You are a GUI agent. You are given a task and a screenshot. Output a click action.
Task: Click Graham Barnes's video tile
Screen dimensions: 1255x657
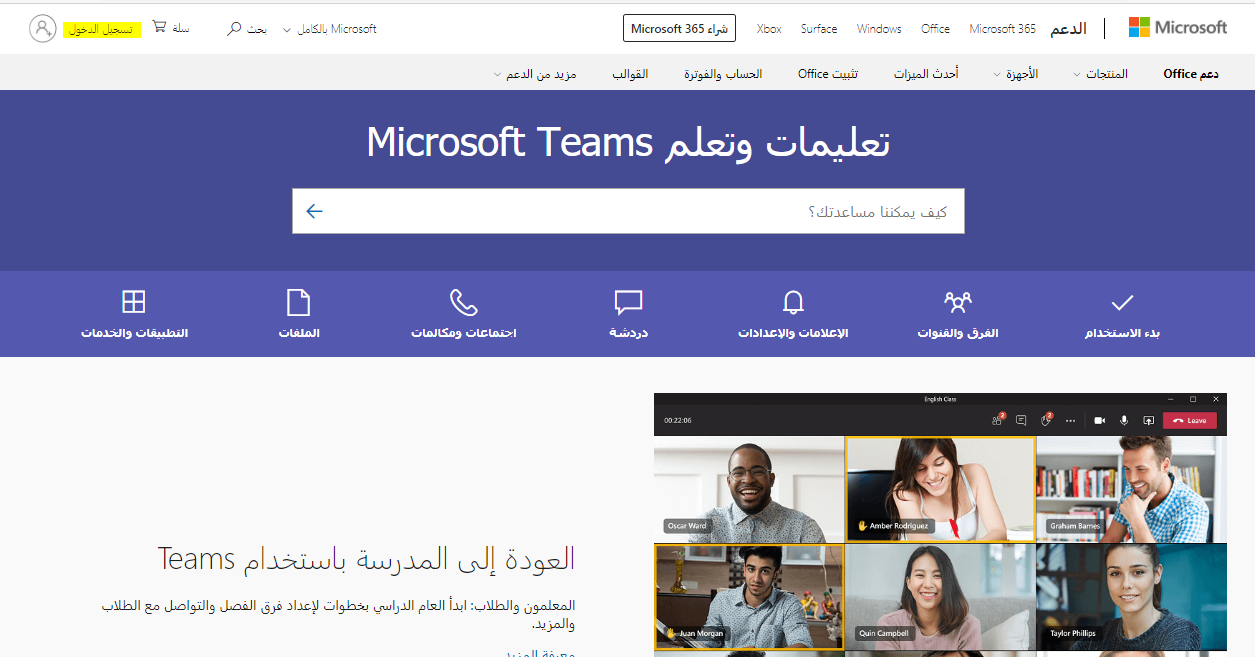pyautogui.click(x=1131, y=489)
